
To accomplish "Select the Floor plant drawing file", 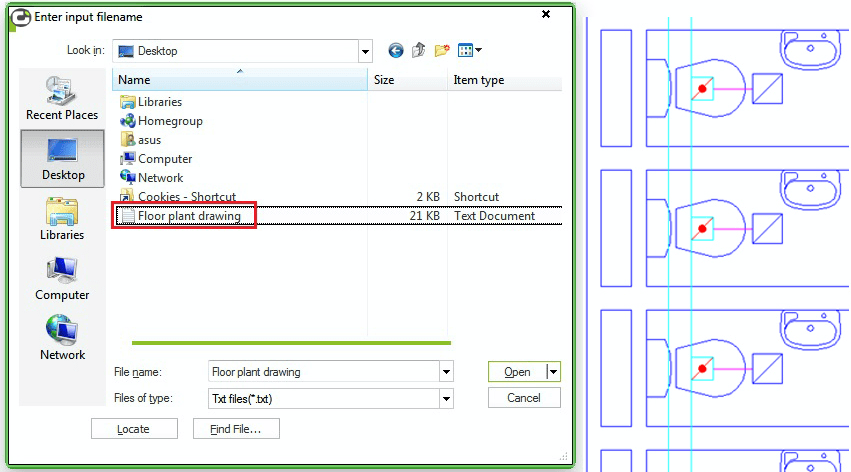I will [188, 216].
